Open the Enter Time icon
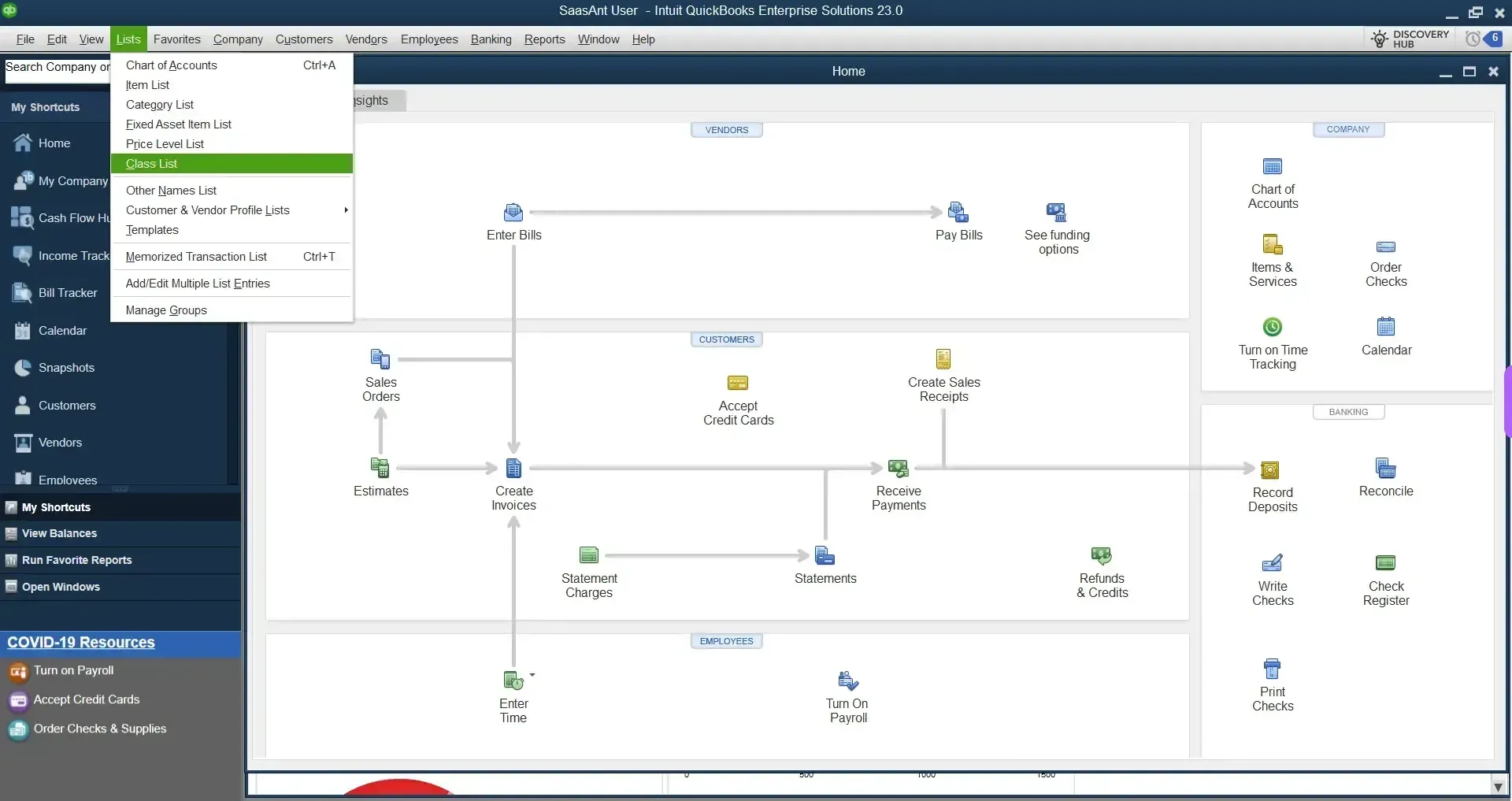The image size is (1512, 801). coord(513,680)
